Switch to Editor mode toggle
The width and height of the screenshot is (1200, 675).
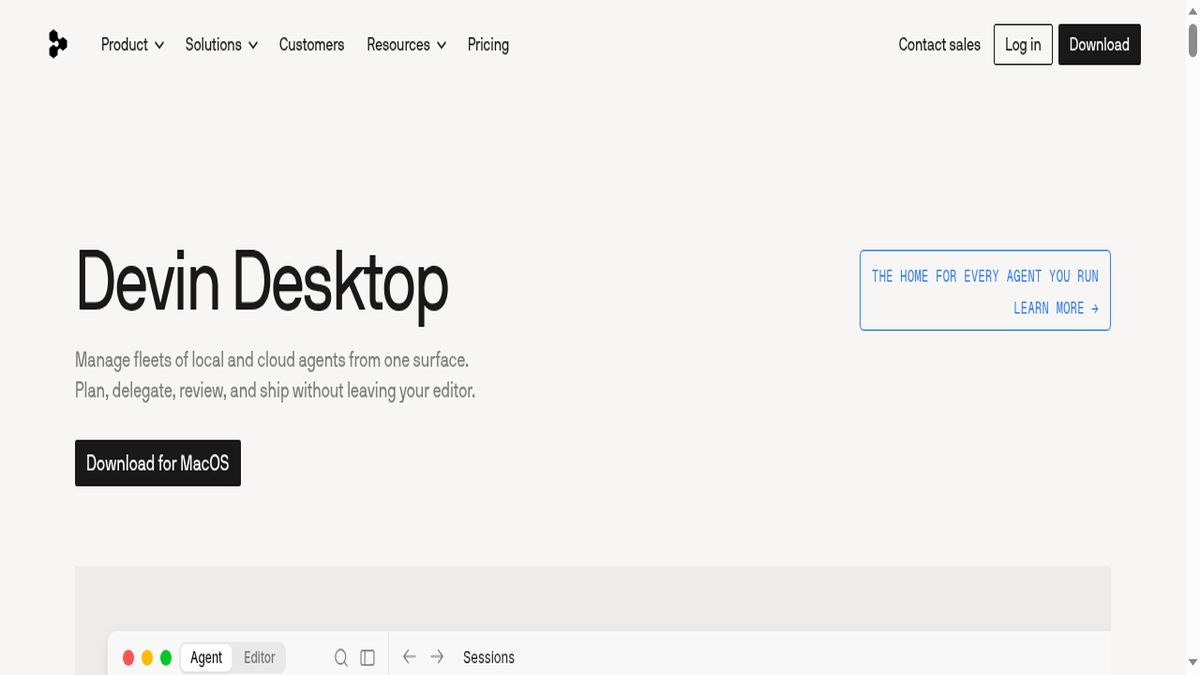(259, 657)
